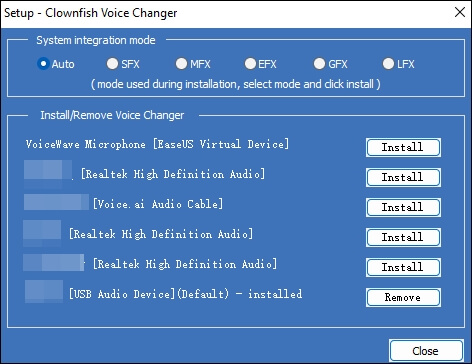Close the setup dialog with Close button
The height and width of the screenshot is (364, 472).
tap(426, 351)
